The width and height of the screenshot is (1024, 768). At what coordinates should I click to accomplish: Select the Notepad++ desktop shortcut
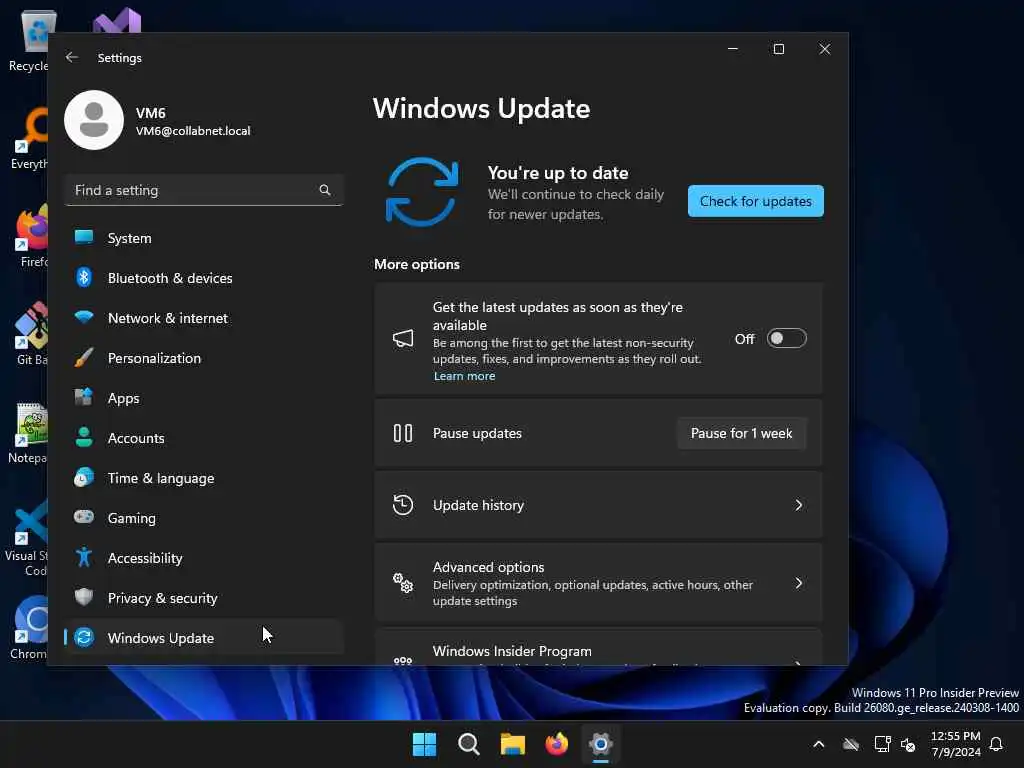[27, 432]
